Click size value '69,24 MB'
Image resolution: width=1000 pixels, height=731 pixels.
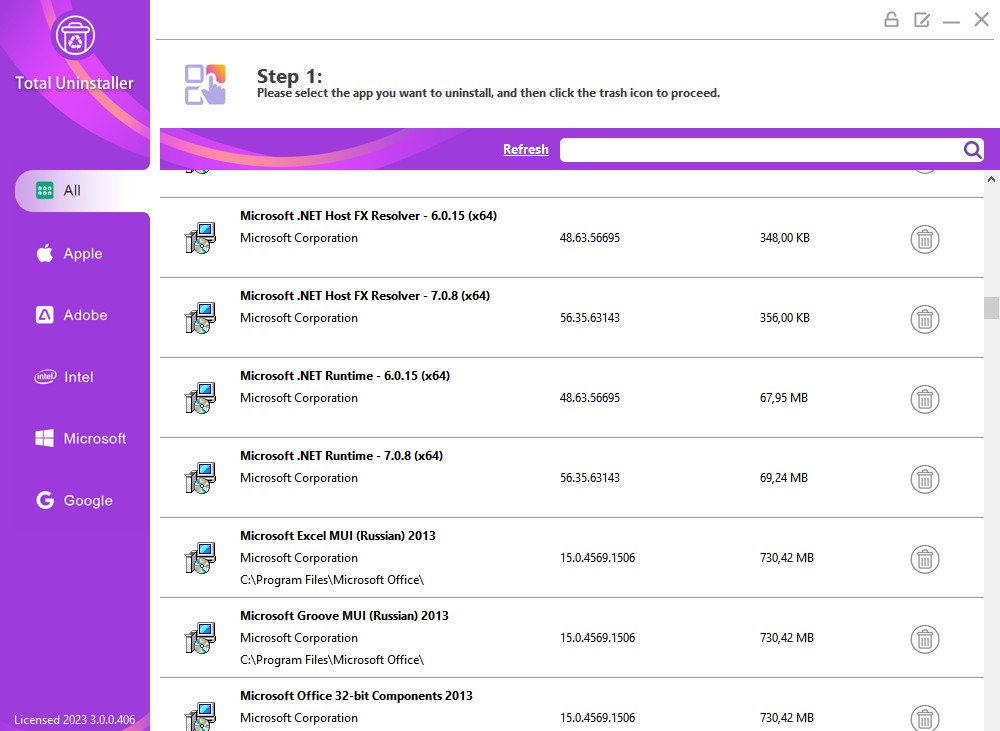pyautogui.click(x=784, y=478)
